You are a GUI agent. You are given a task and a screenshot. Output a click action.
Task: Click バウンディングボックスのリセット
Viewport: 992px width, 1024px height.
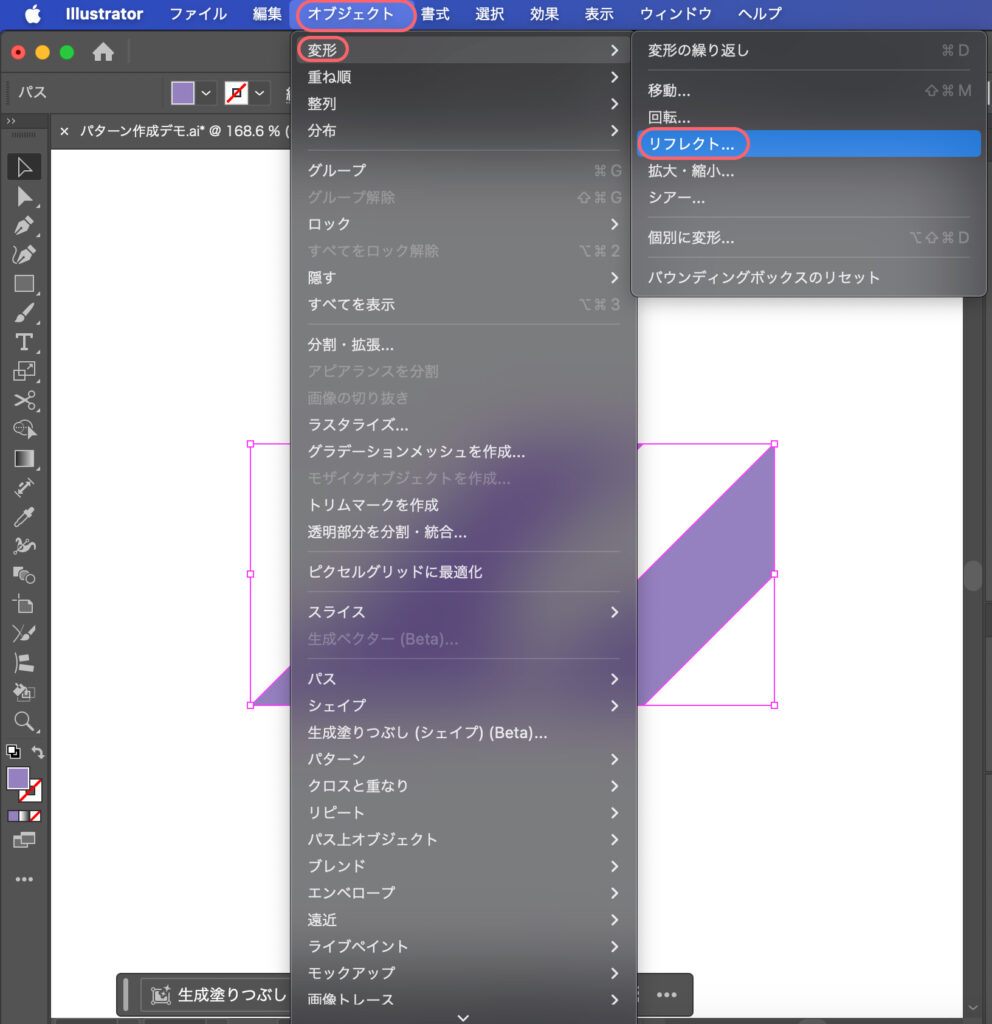[764, 277]
